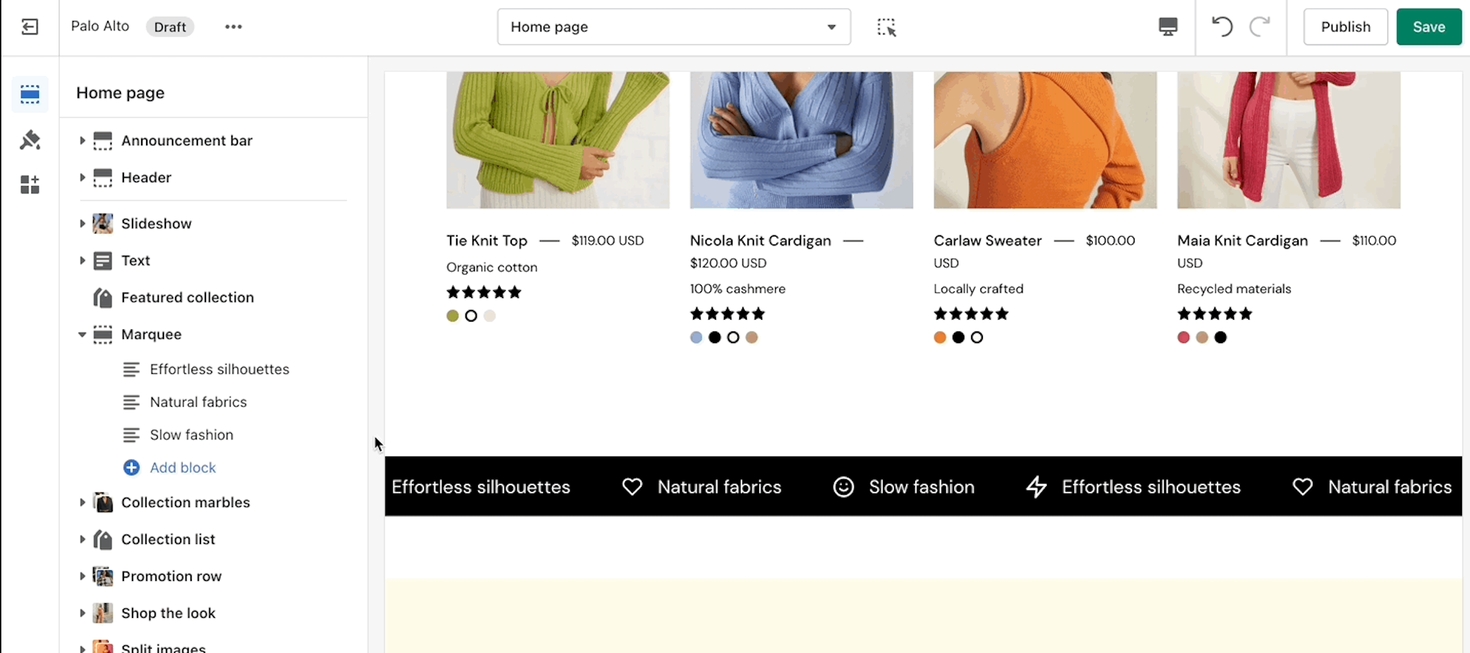Image resolution: width=1470 pixels, height=653 pixels.
Task: Click the Add block link
Action: tap(182, 468)
